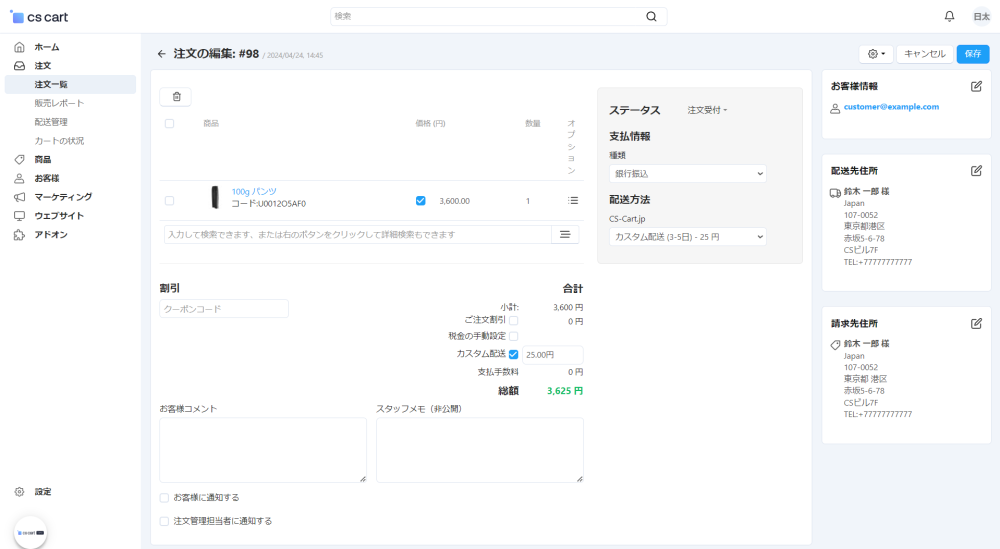
Task: Click the truck icon in 配送先住所
Action: (x=835, y=193)
